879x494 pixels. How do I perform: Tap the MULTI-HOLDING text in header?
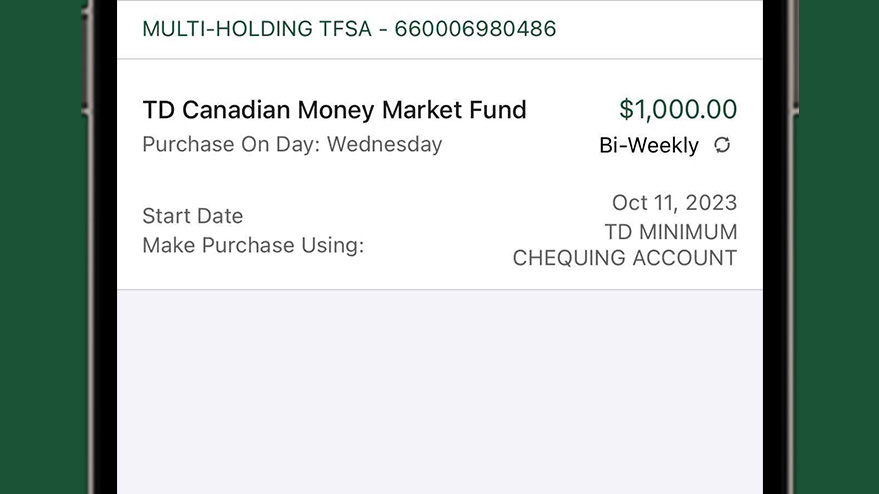227,29
